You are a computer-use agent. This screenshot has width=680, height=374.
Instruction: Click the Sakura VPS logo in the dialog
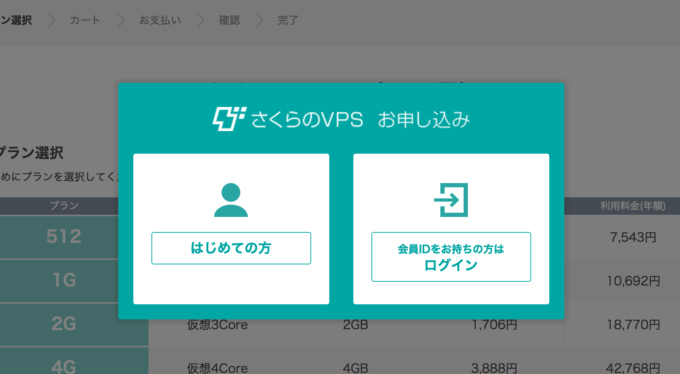[229, 119]
